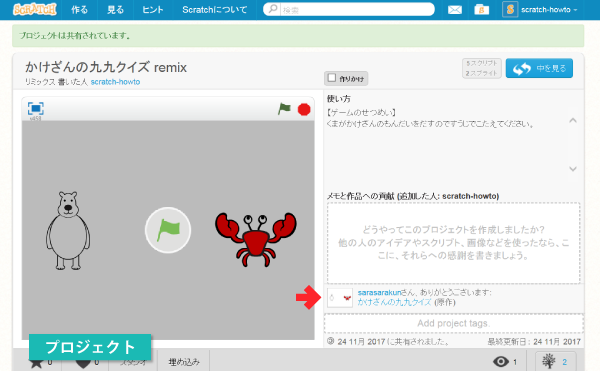Switch the player to fullscreen mode
This screenshot has width=600, height=371.
pyautogui.click(x=36, y=109)
